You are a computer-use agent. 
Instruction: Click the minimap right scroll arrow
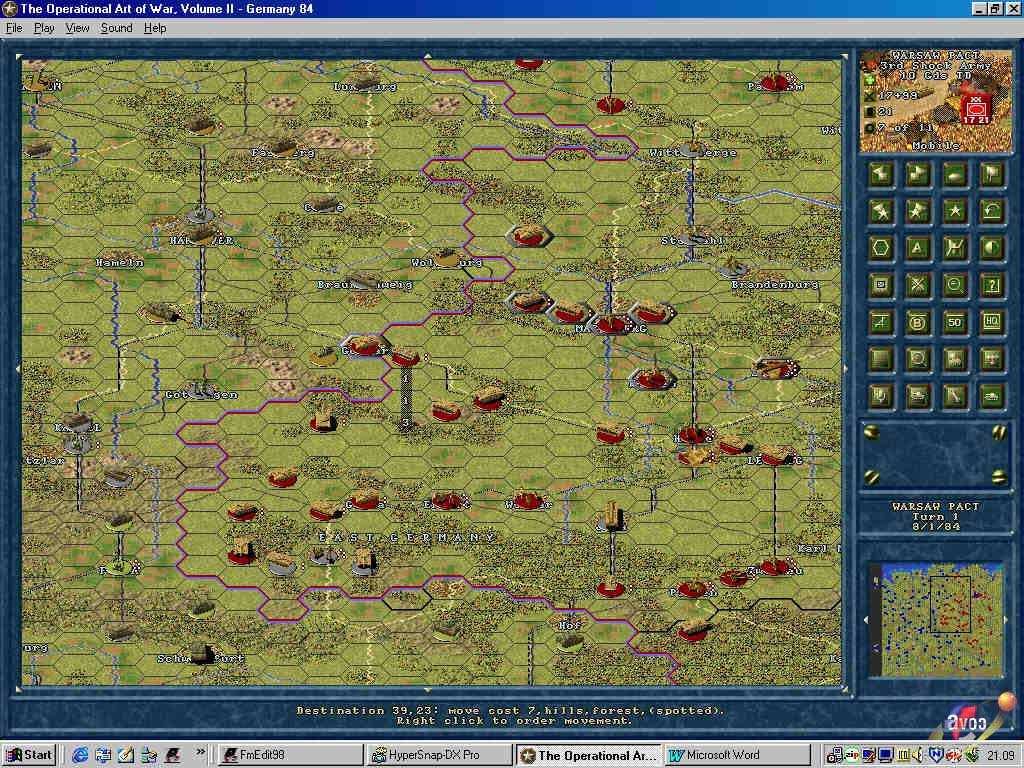point(1006,620)
